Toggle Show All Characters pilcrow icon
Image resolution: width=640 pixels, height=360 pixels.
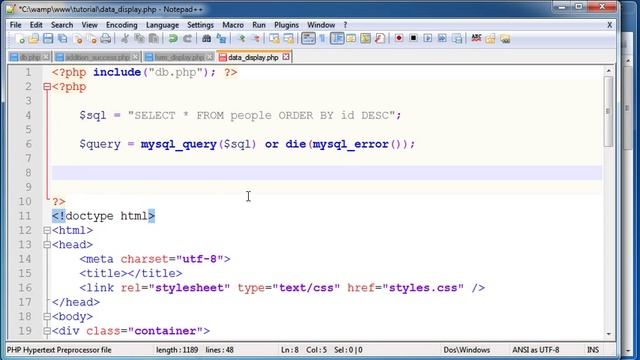[x=322, y=39]
